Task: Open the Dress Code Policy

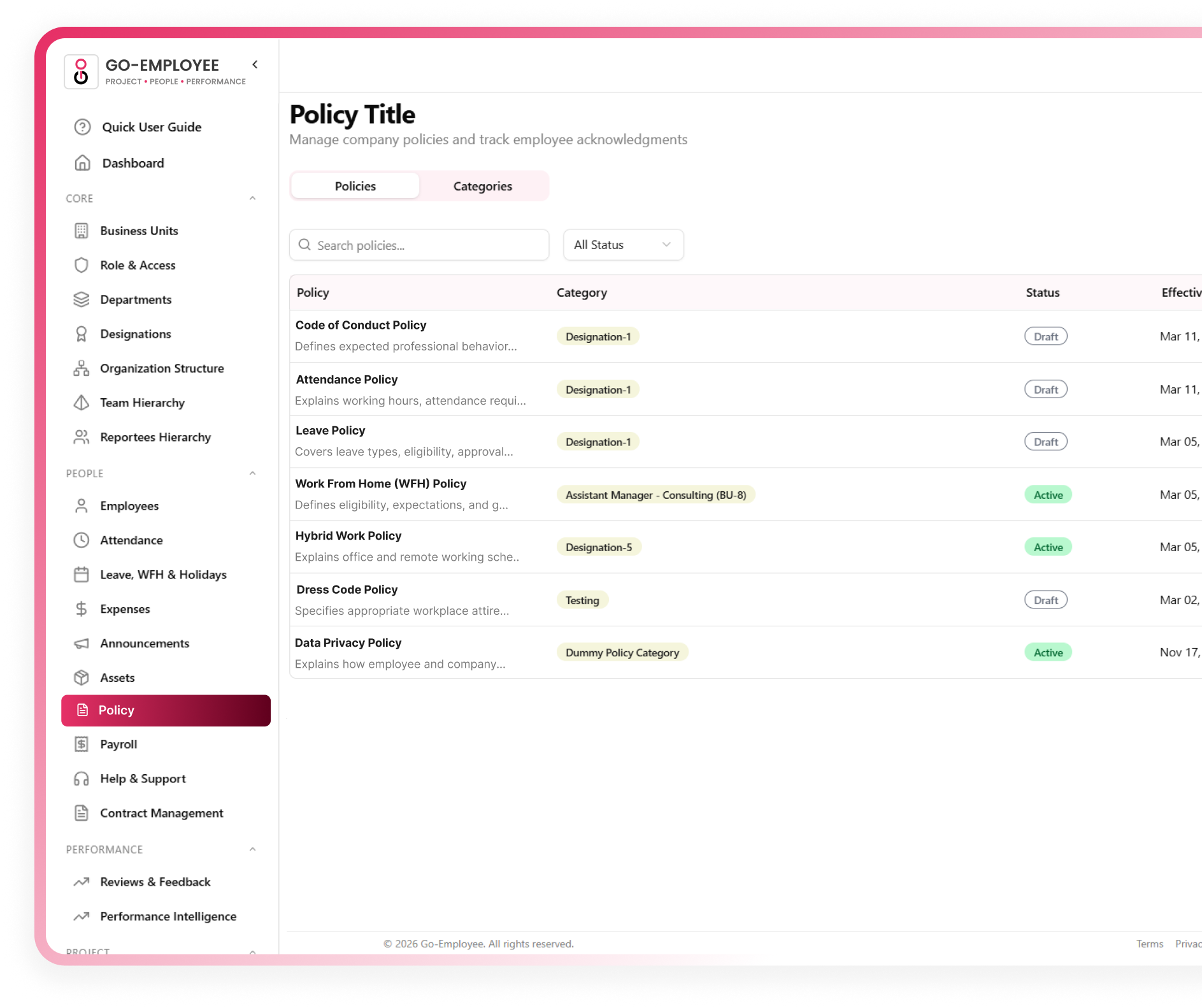Action: pos(347,589)
